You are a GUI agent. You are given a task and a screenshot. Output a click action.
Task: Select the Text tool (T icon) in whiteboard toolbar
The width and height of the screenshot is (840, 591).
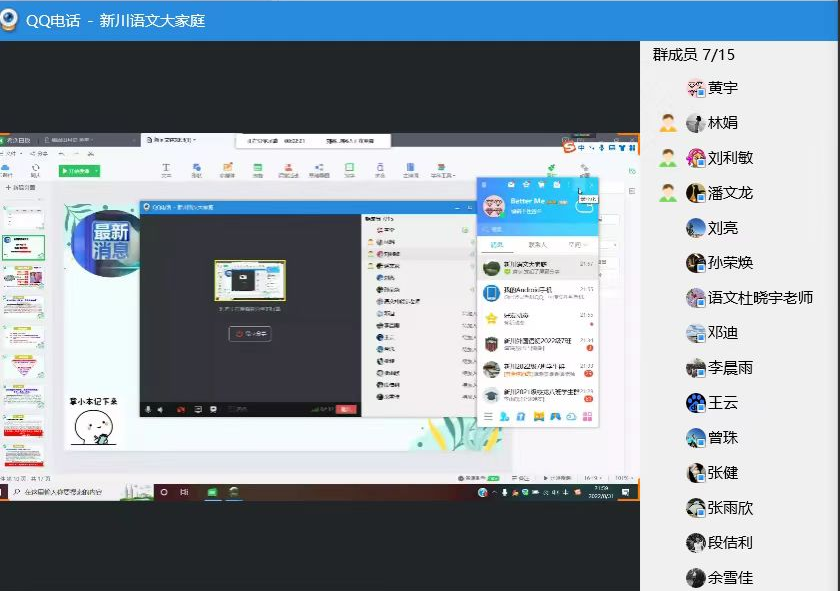click(x=166, y=170)
